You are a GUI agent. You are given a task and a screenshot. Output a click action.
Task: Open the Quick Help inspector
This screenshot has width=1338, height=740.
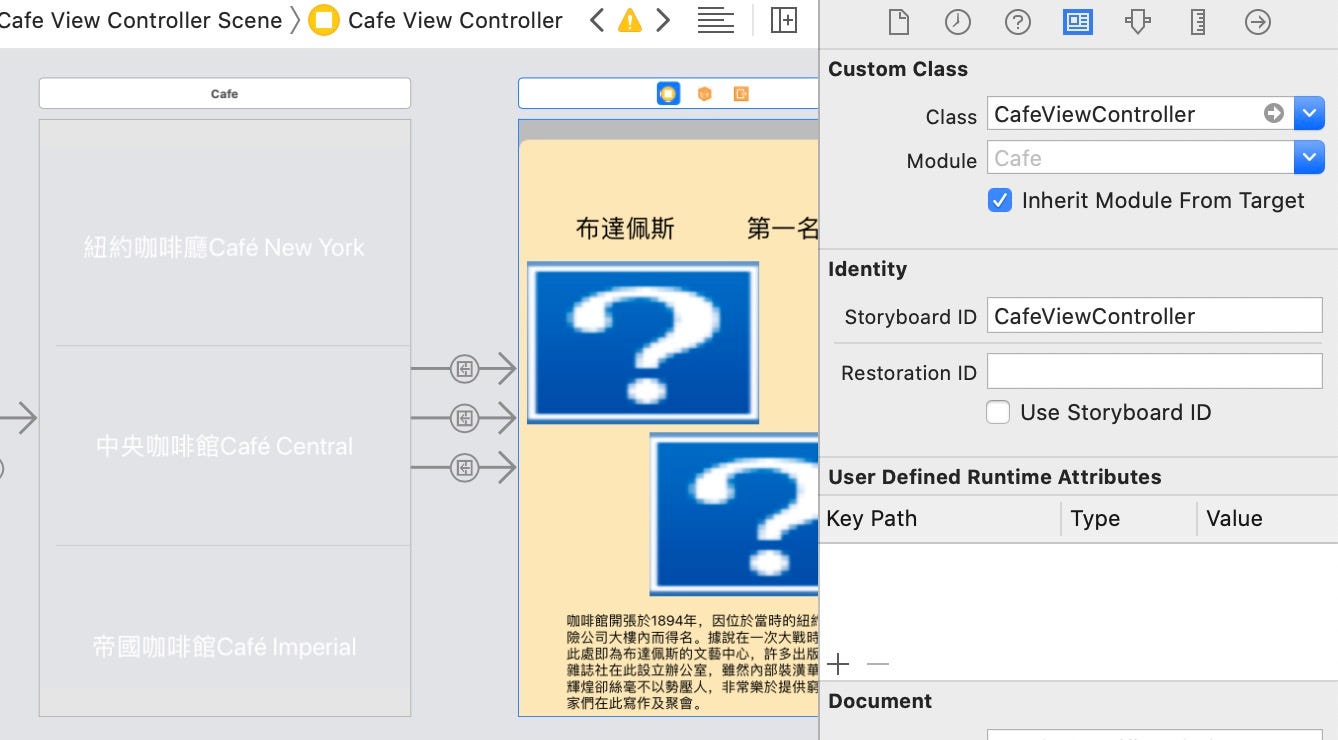[x=1018, y=21]
